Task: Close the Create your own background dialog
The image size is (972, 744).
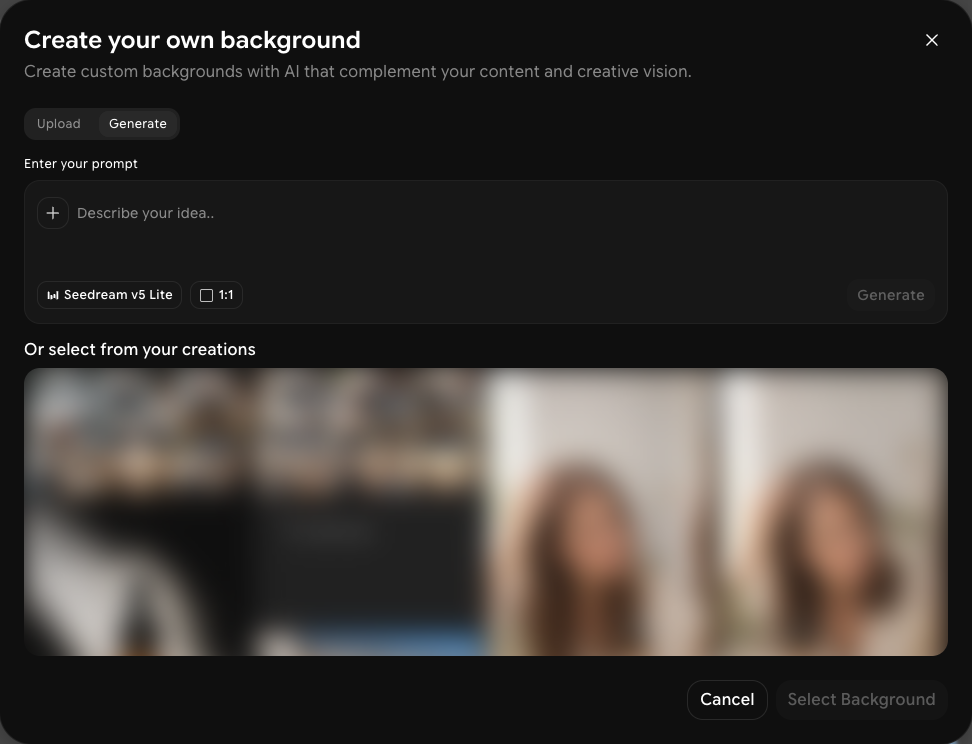Action: pos(931,40)
